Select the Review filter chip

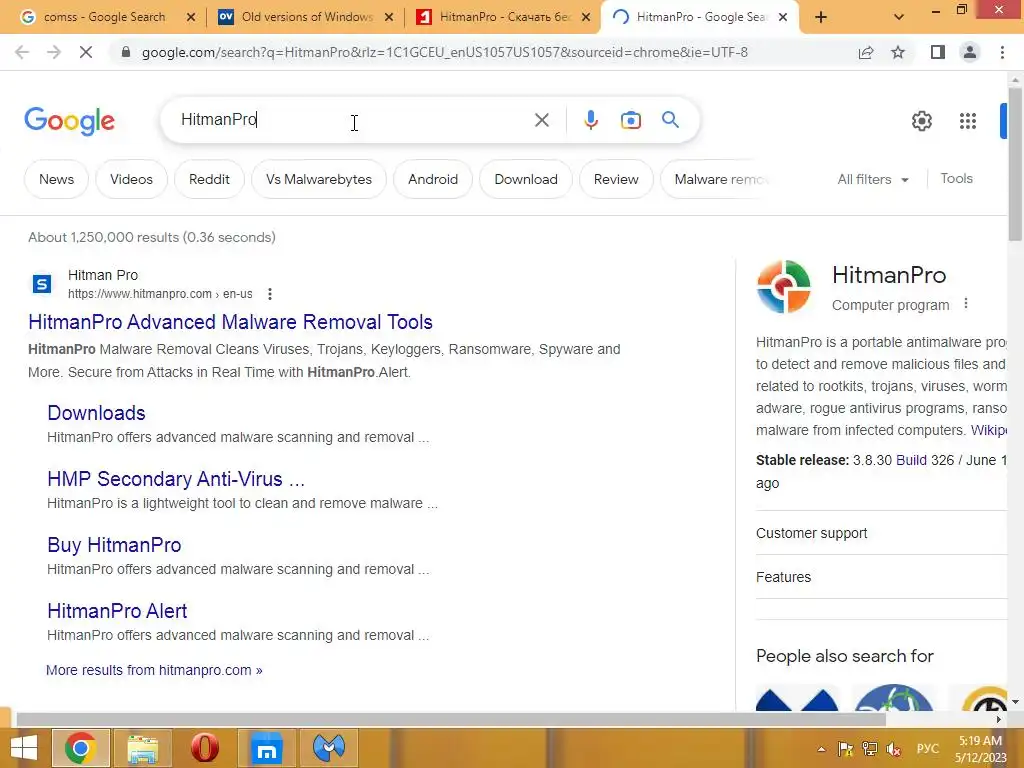click(616, 179)
